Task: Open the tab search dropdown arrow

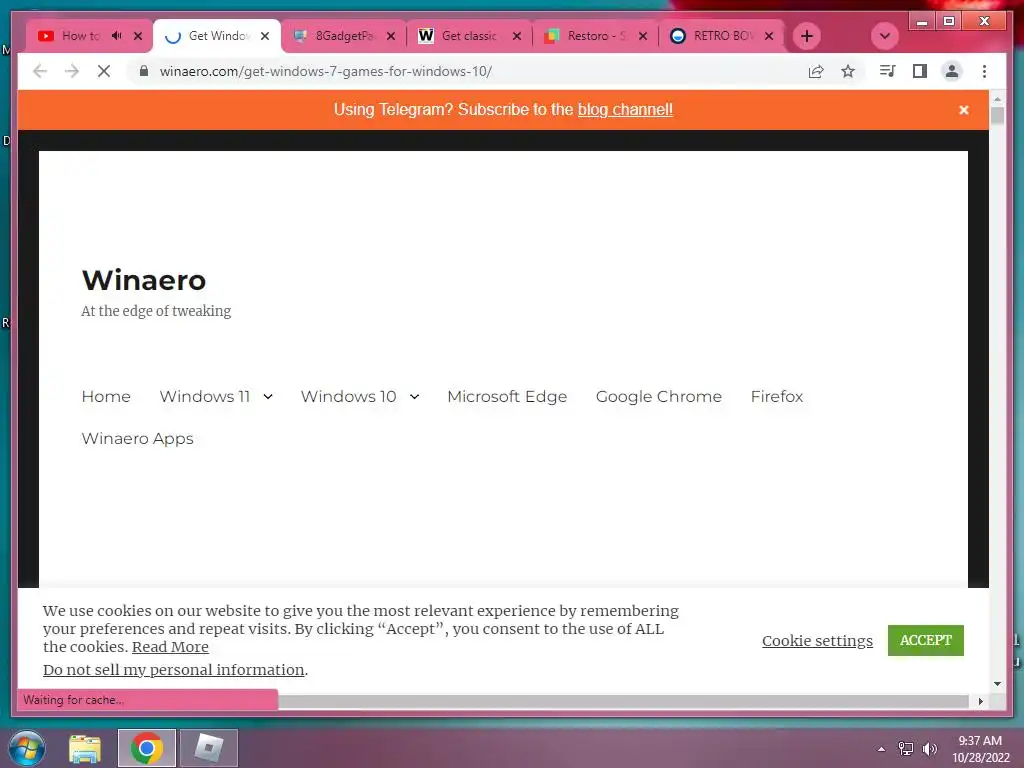Action: (885, 36)
